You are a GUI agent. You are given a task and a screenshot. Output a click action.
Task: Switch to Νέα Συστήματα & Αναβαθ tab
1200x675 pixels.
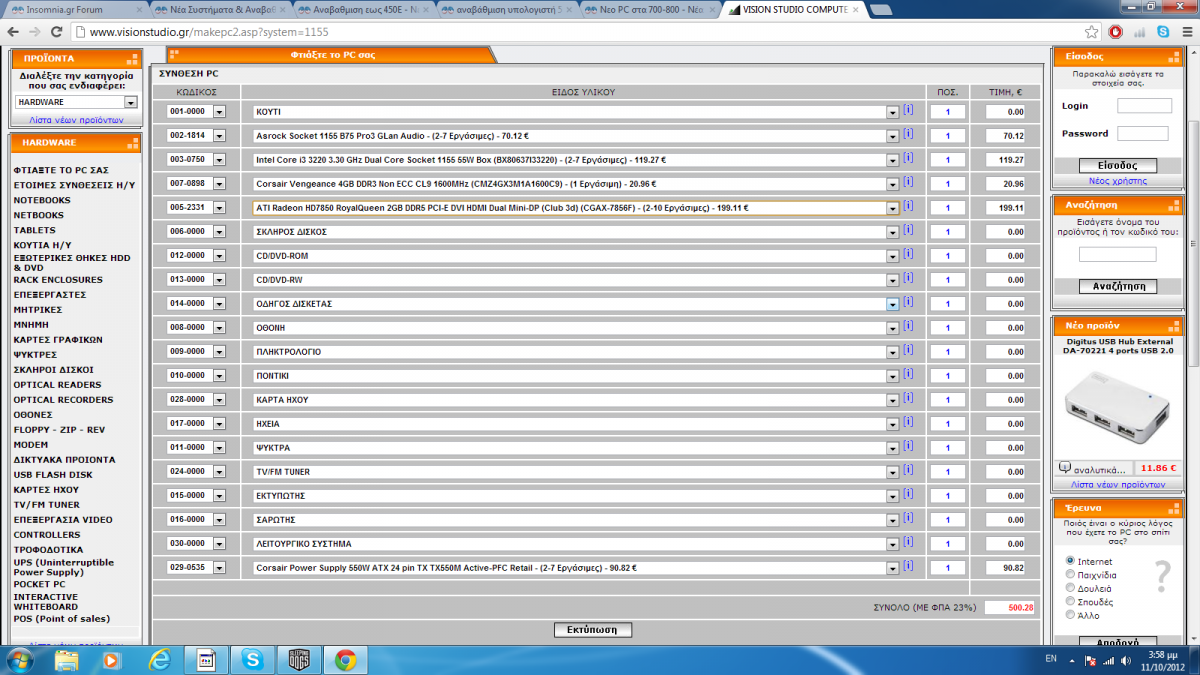[222, 9]
